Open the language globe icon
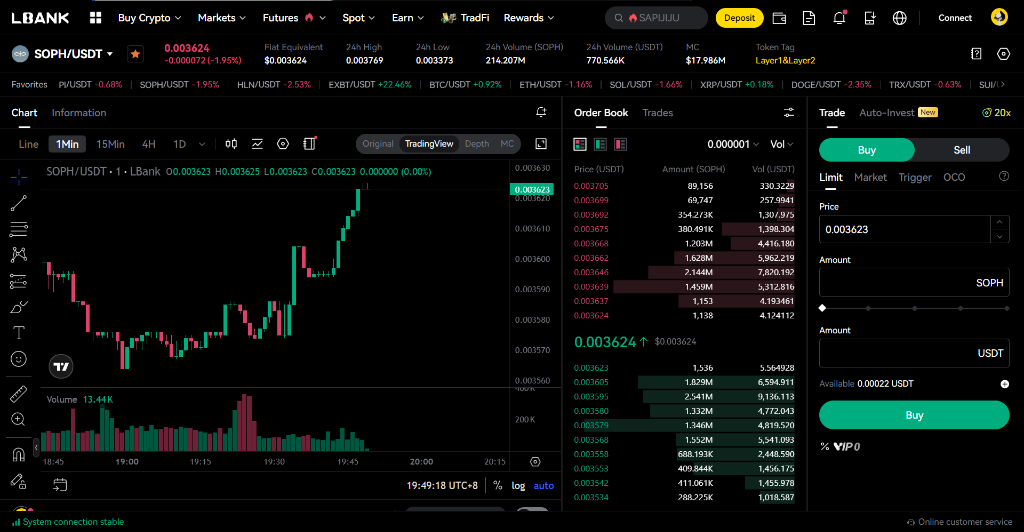 point(899,18)
